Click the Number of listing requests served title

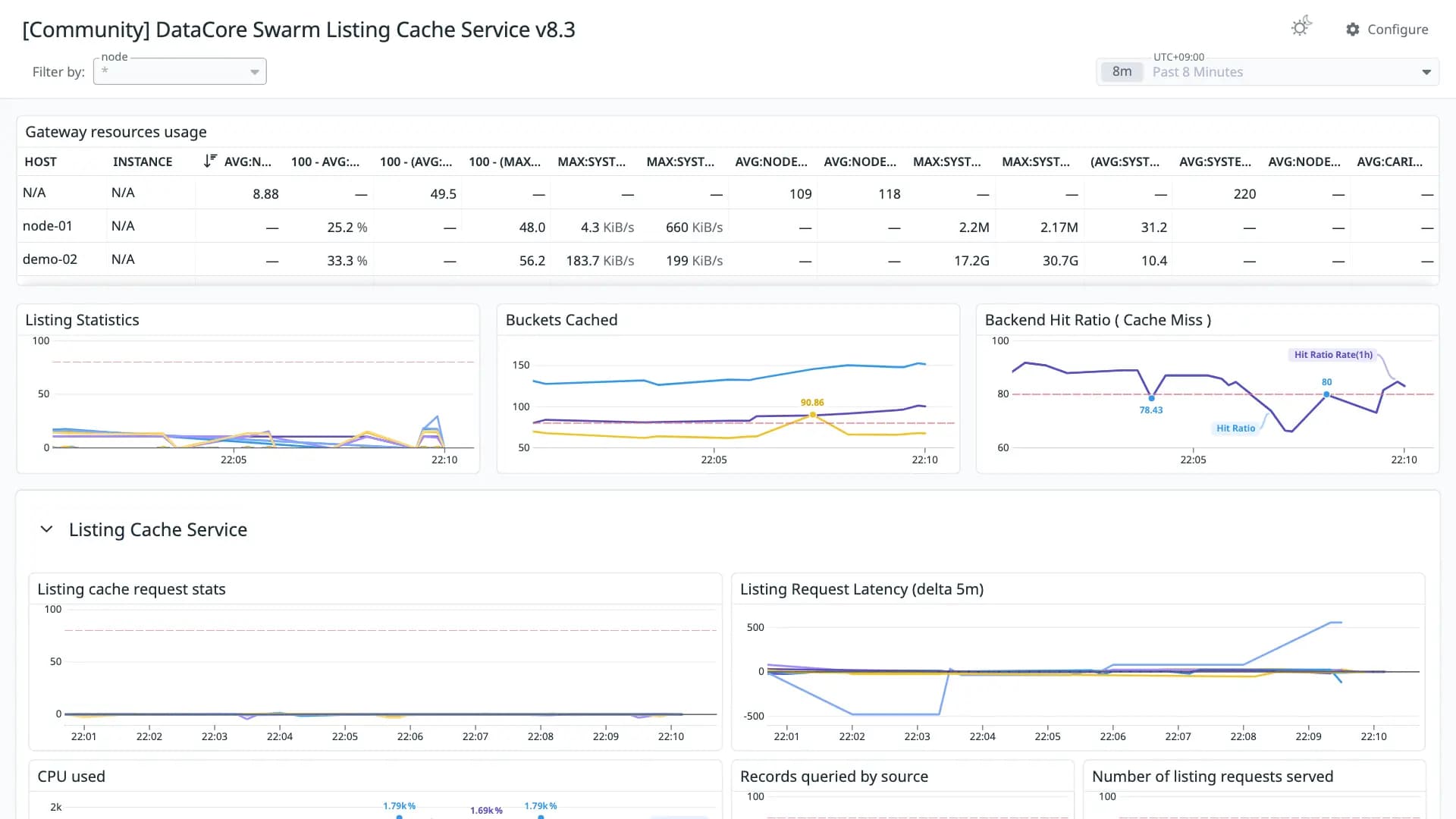pyautogui.click(x=1213, y=777)
